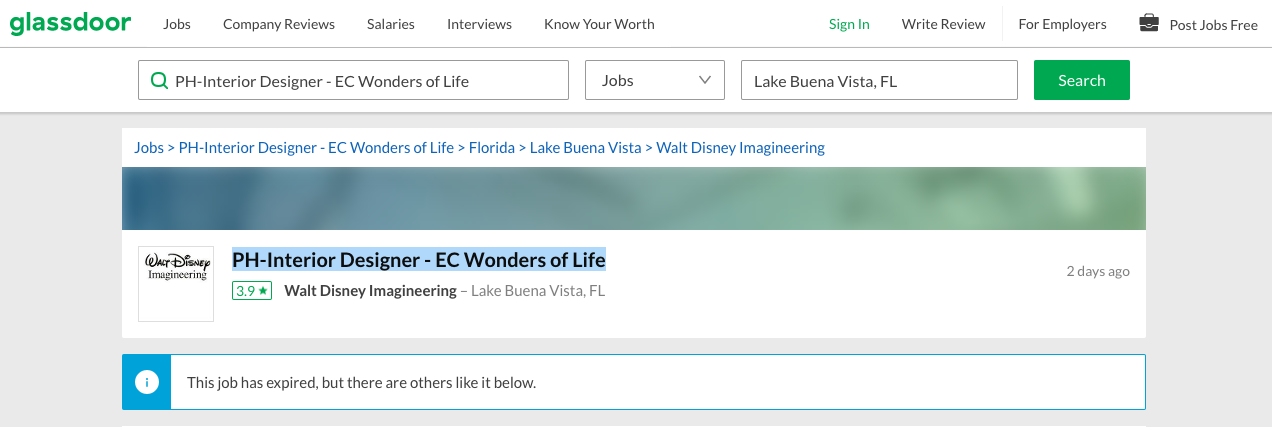Screen dimensions: 1272x427
Task: Open the Salaries section
Action: pyautogui.click(x=391, y=24)
